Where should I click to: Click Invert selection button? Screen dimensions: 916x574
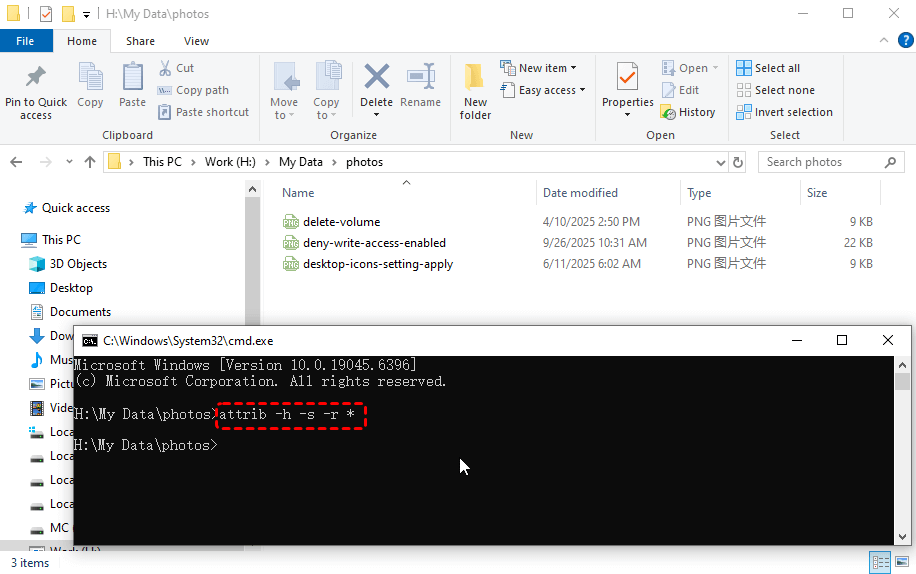[x=784, y=112]
